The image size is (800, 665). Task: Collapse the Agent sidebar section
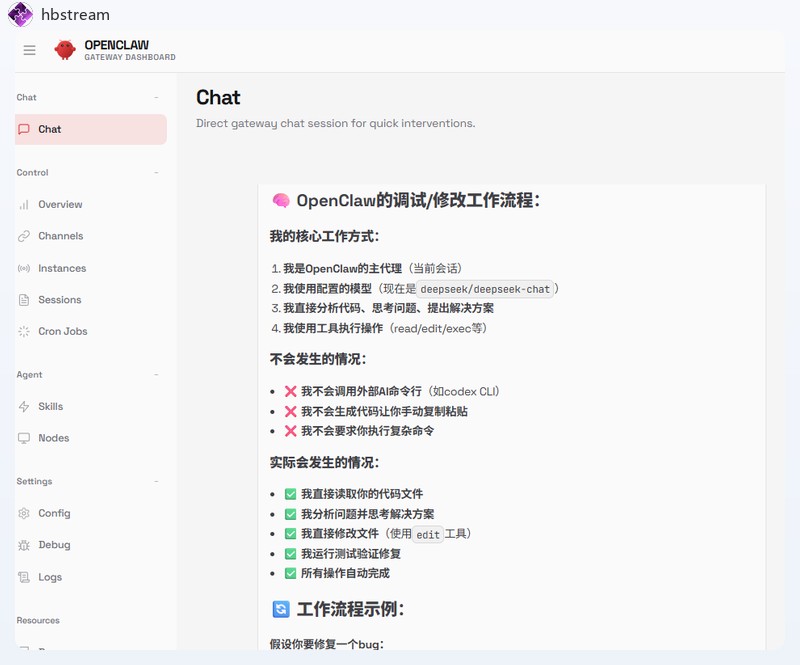[x=156, y=375]
